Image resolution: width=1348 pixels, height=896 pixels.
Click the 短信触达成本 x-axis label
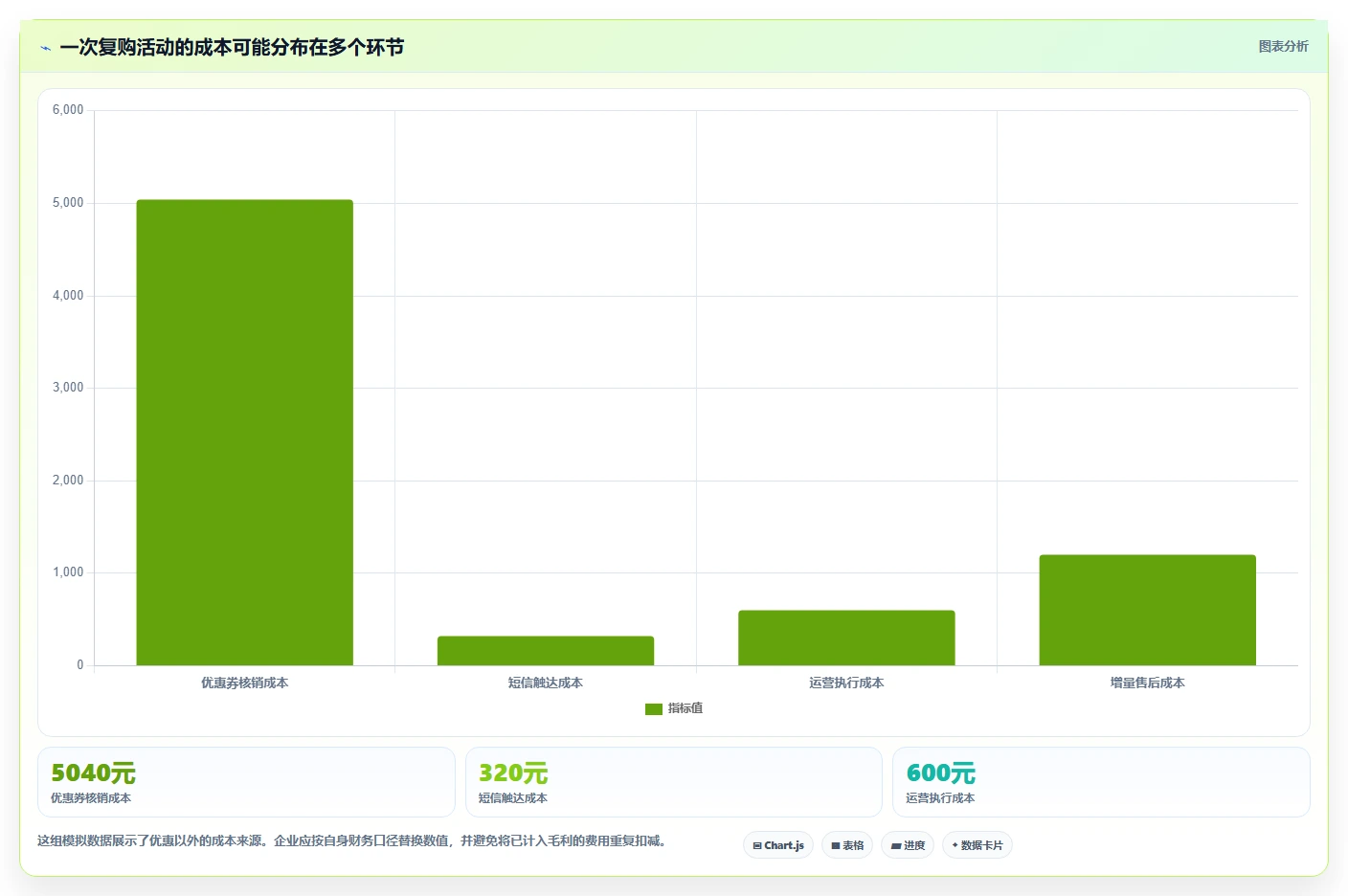(546, 683)
